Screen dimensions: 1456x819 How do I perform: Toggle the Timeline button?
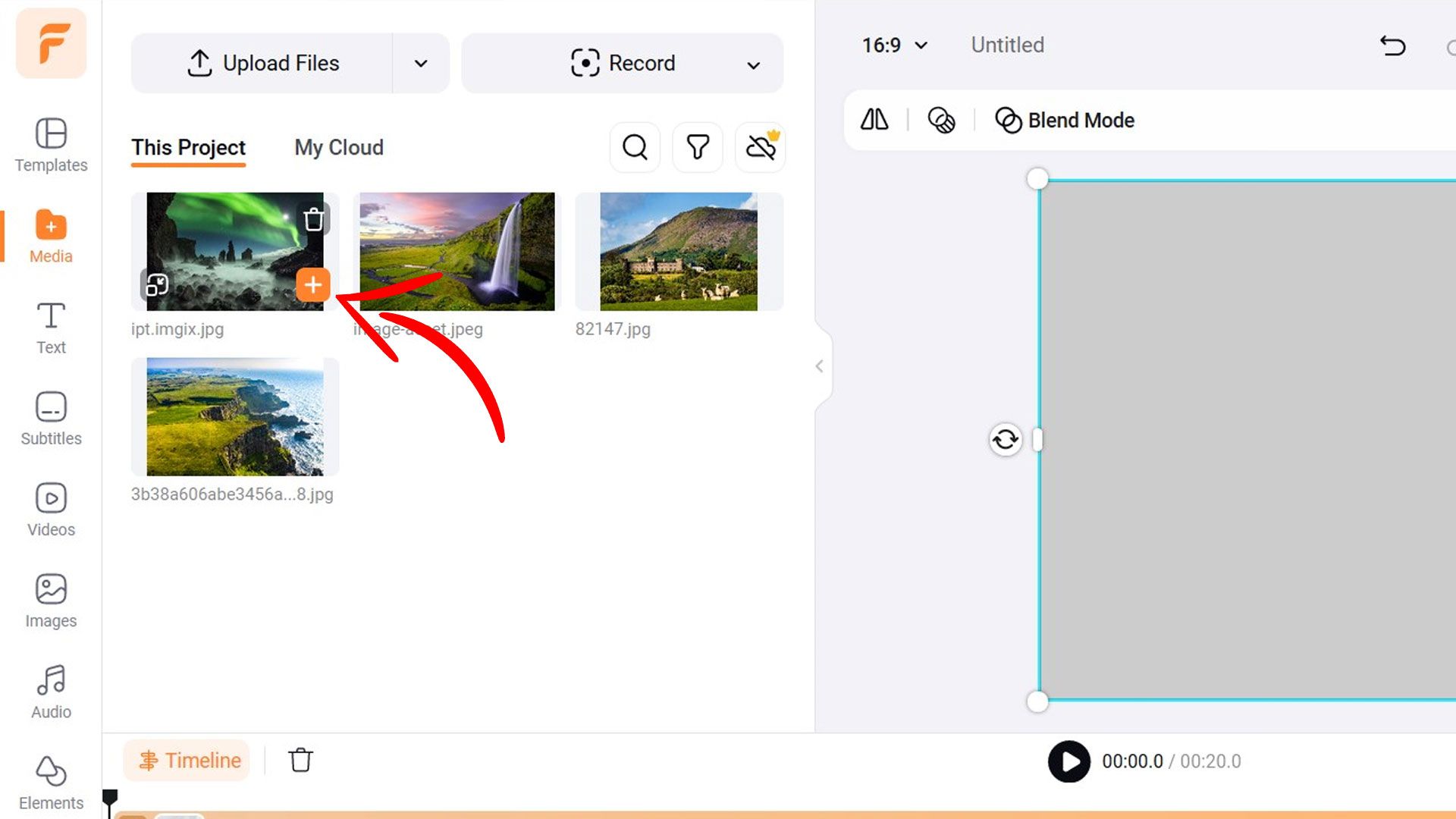pos(187,760)
